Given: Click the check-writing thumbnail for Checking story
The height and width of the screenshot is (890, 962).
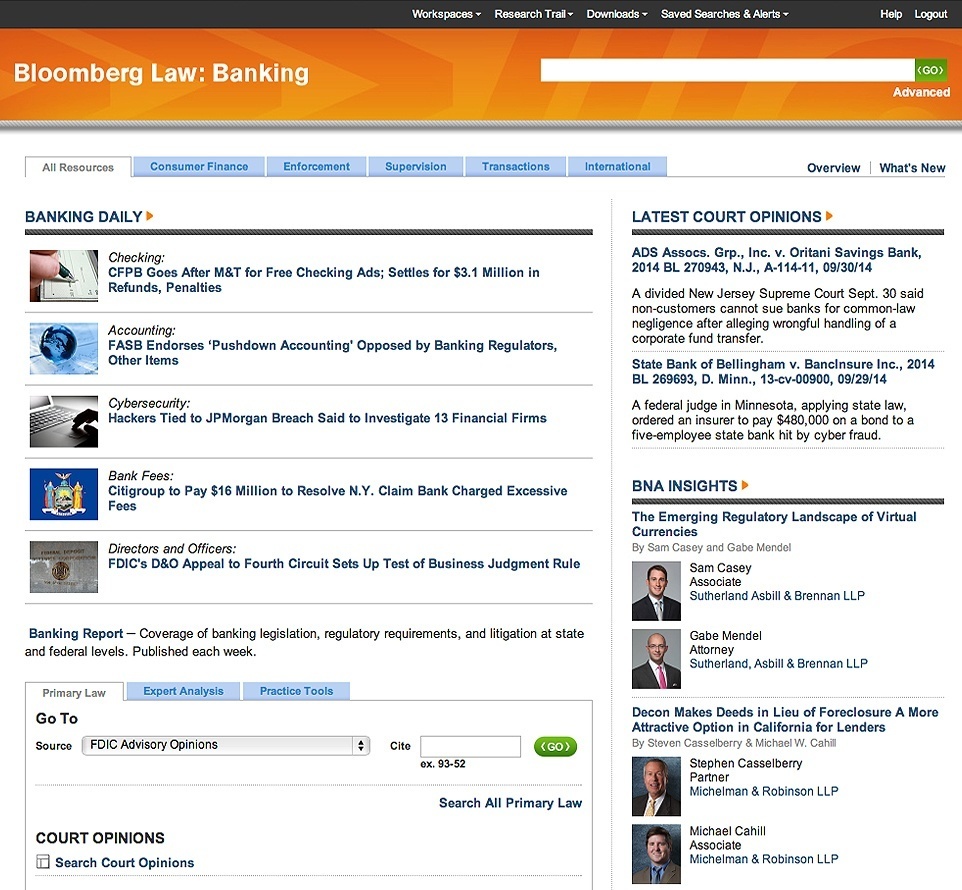Looking at the screenshot, I should click(64, 275).
